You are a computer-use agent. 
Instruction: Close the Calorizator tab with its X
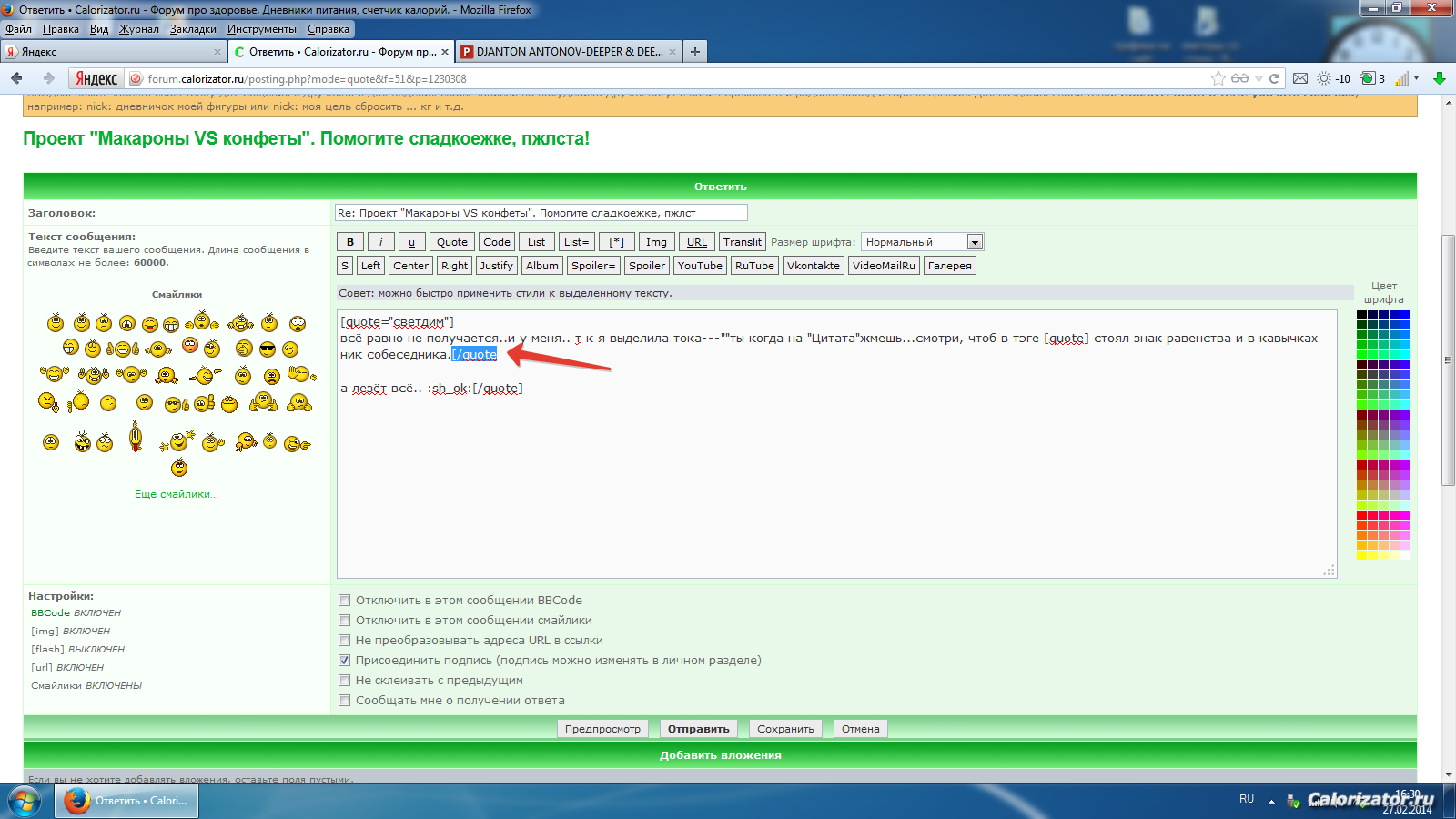coord(445,52)
